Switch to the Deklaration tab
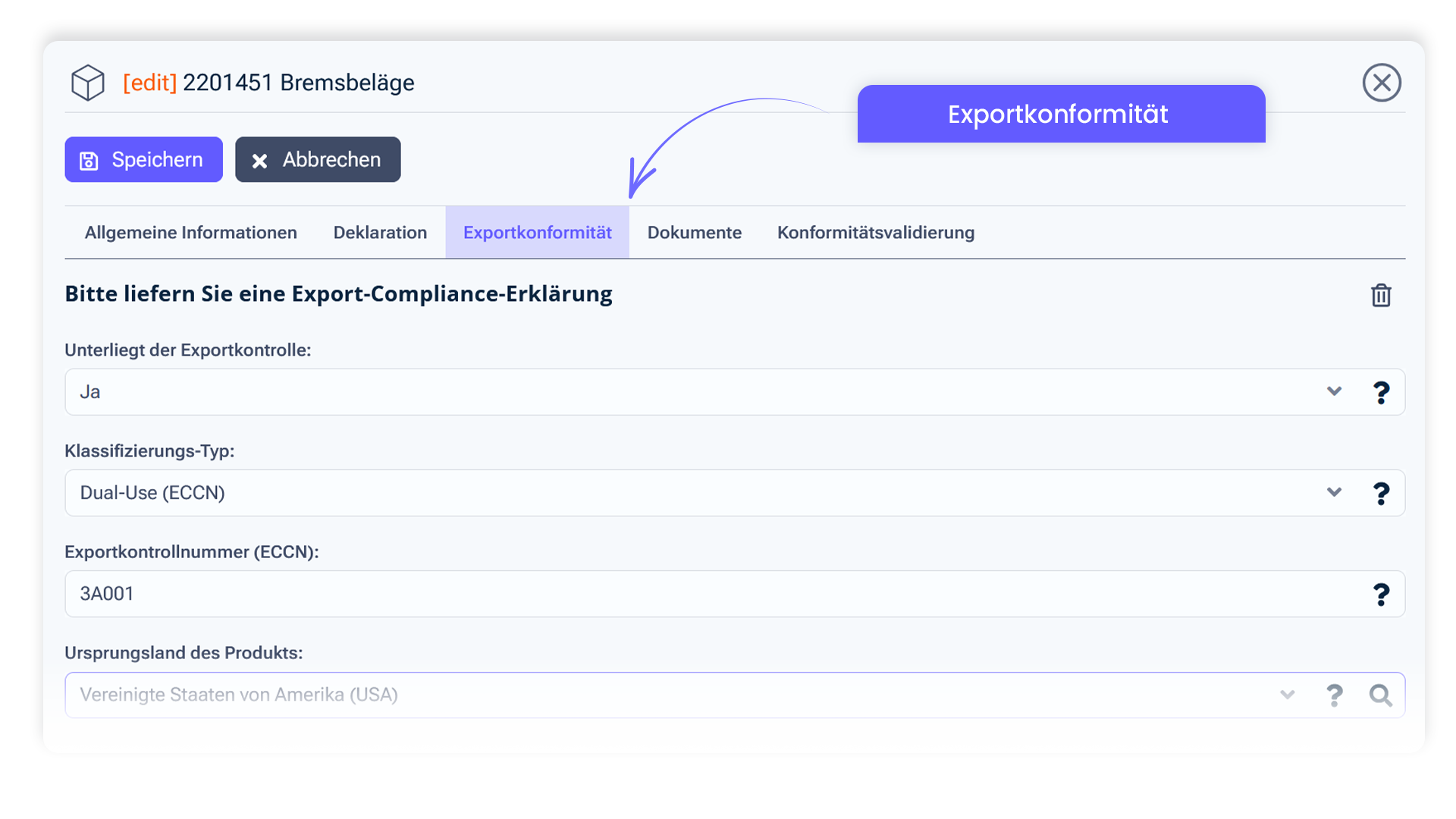Viewport: 1456px width, 819px height. [380, 233]
